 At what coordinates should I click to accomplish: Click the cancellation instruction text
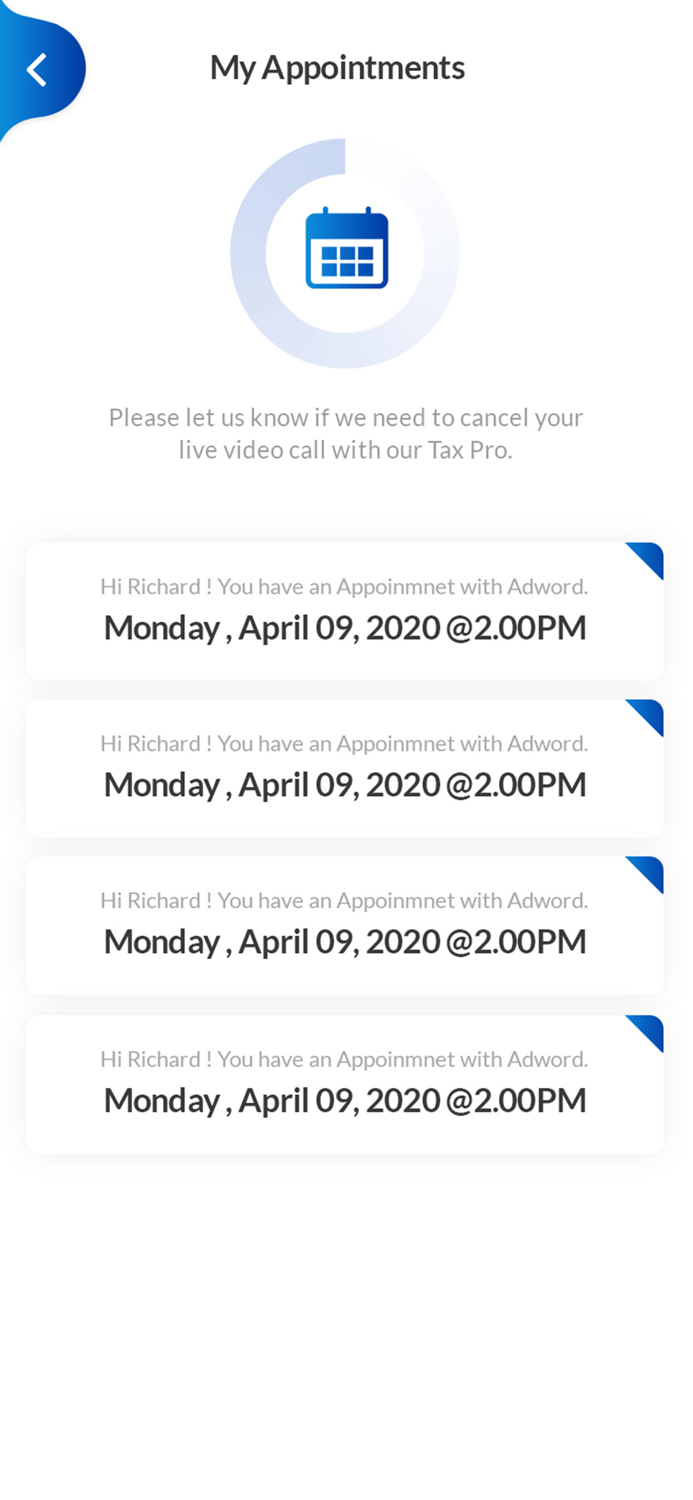(x=345, y=433)
